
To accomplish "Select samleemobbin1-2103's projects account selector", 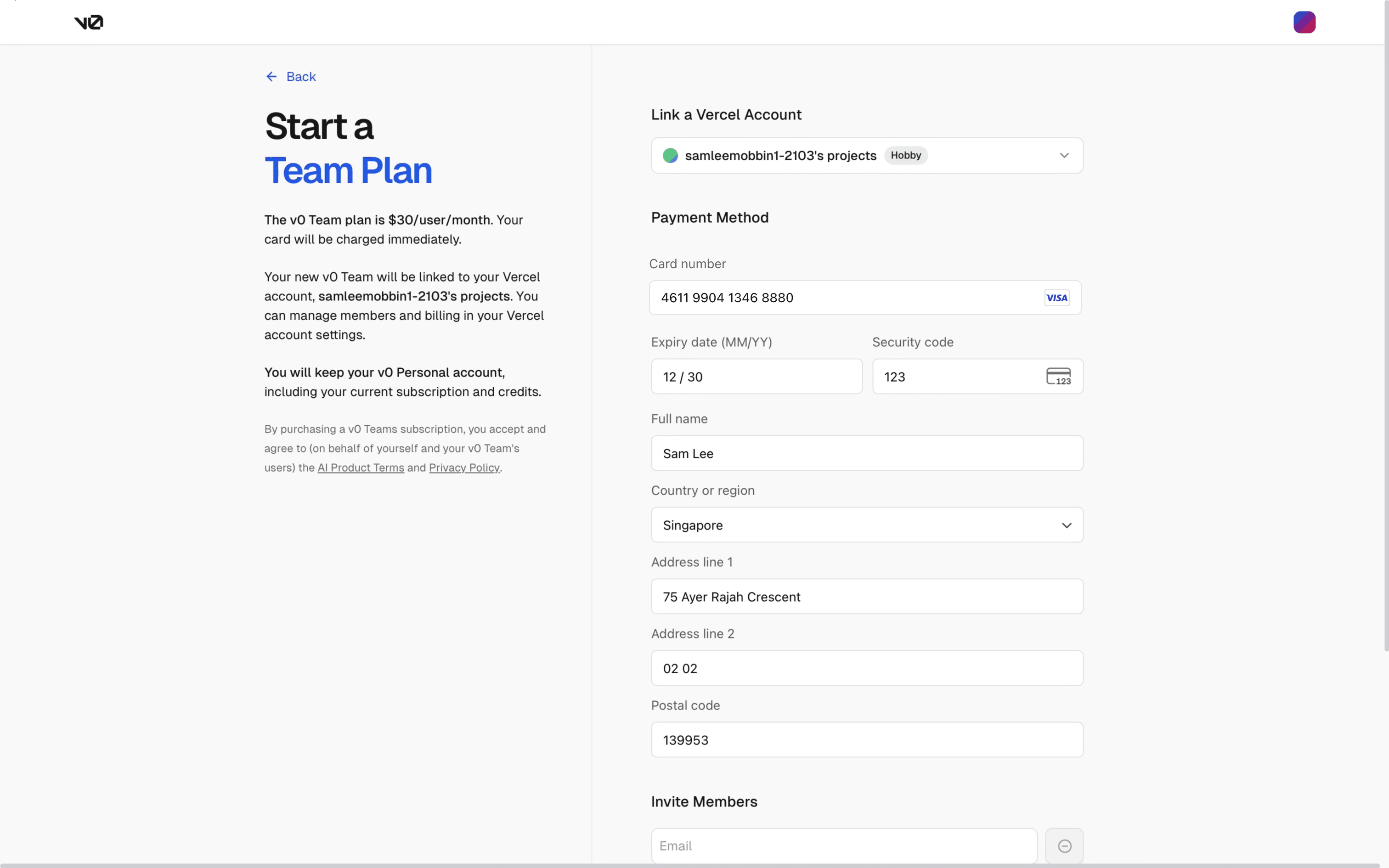I will pos(780,156).
